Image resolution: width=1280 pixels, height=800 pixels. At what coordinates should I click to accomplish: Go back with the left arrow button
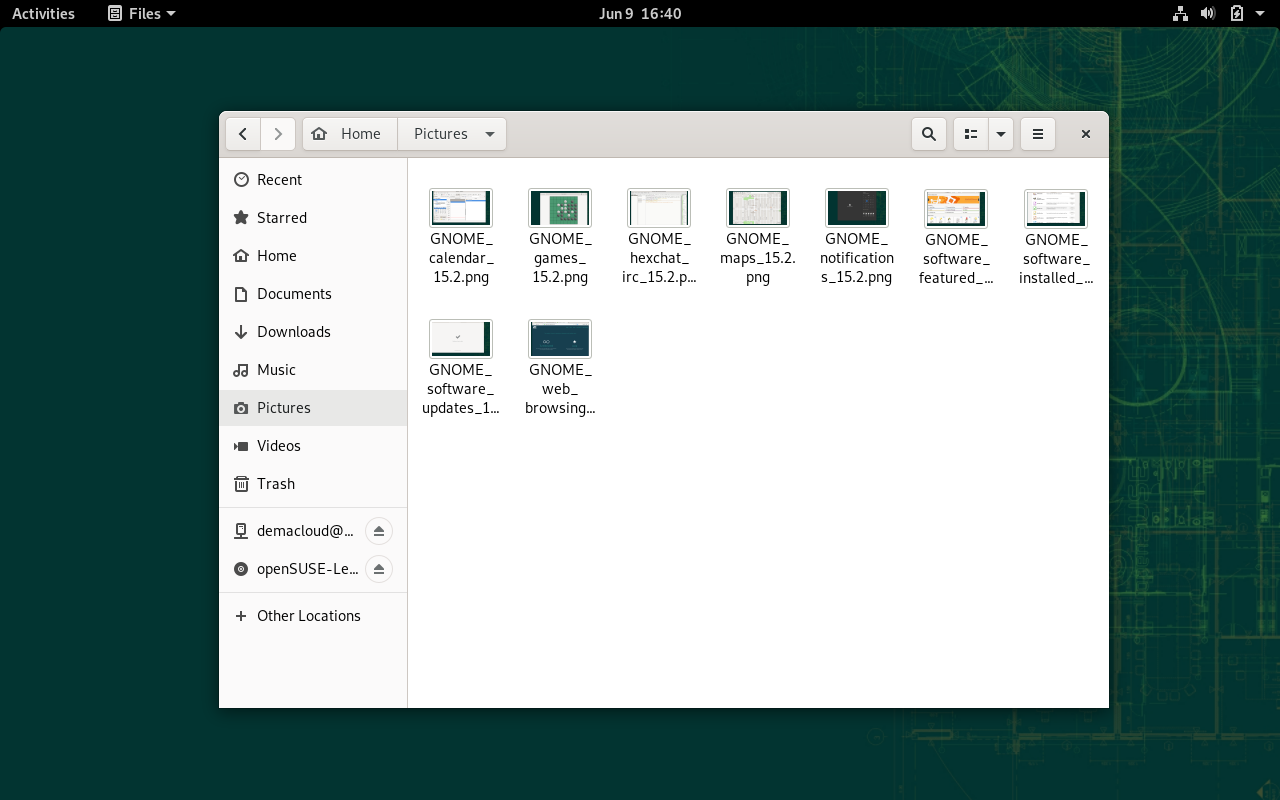[x=243, y=134]
